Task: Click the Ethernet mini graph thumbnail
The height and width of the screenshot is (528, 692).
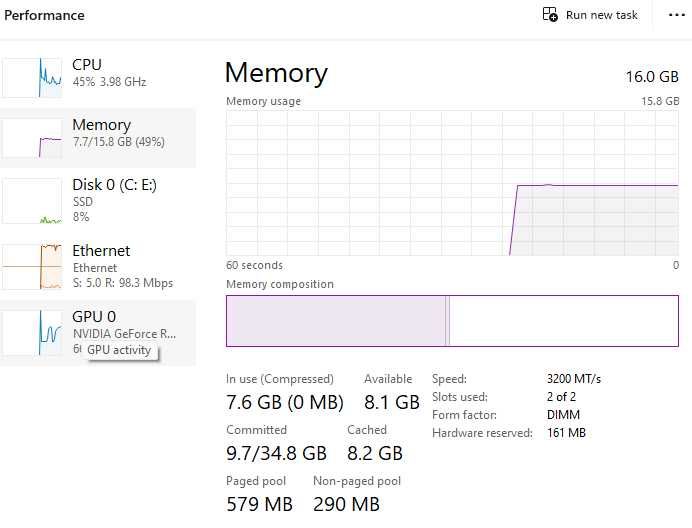Action: point(32,267)
